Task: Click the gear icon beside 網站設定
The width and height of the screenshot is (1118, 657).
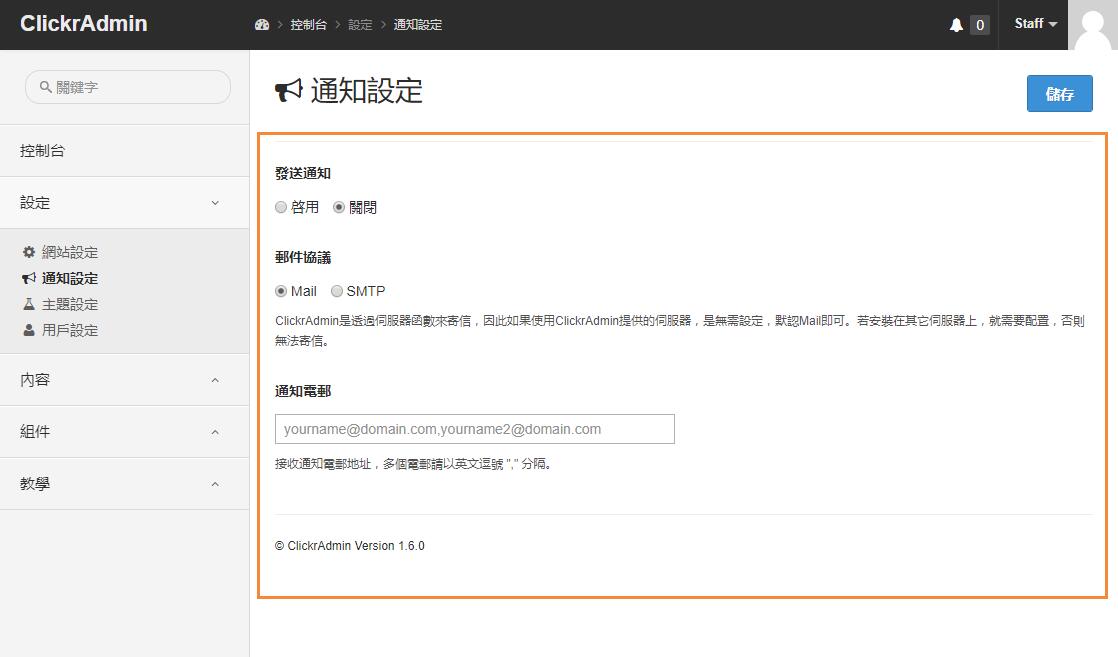Action: pyautogui.click(x=29, y=252)
